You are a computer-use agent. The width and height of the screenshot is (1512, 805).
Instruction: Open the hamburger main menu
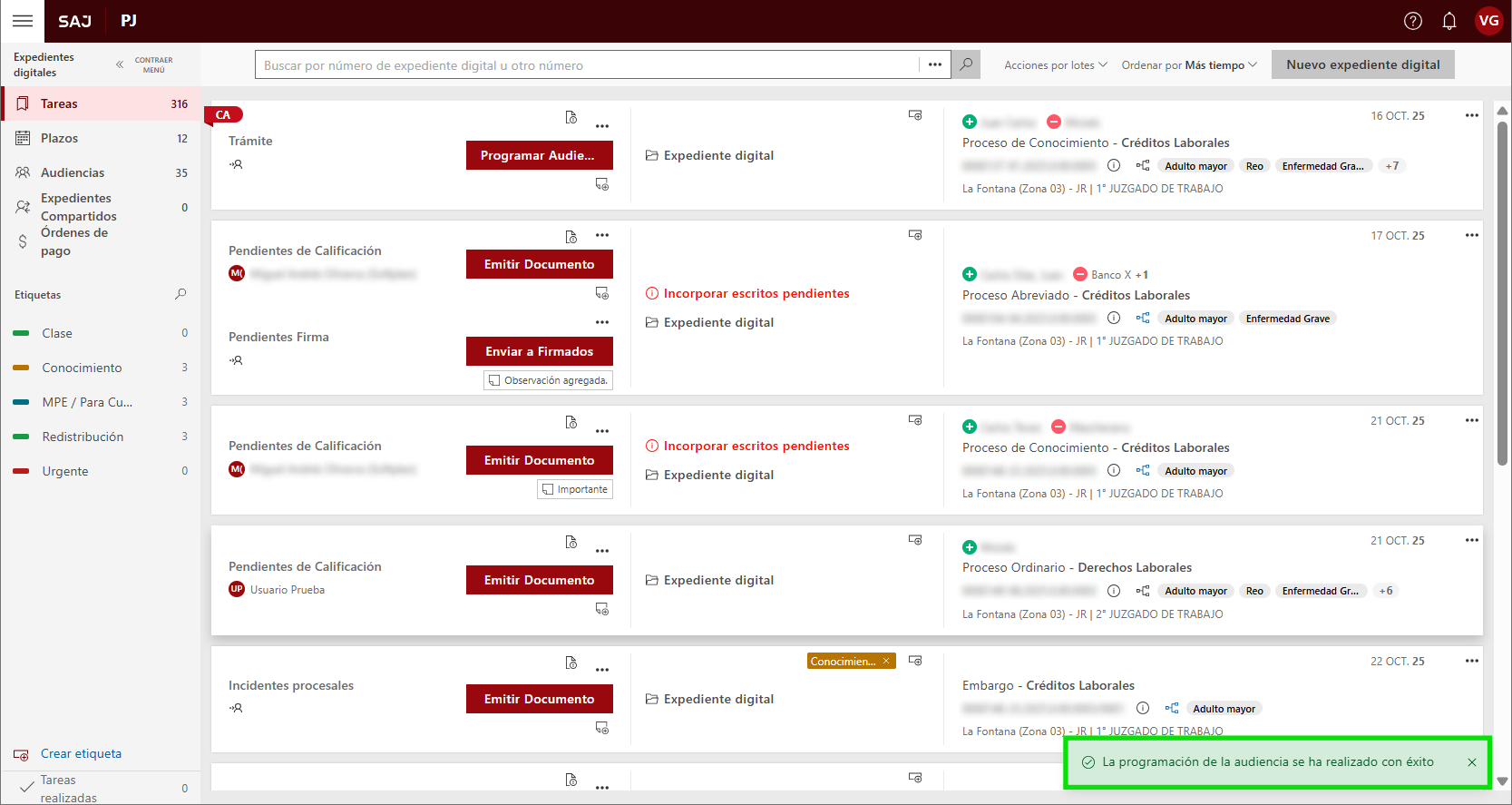click(23, 21)
